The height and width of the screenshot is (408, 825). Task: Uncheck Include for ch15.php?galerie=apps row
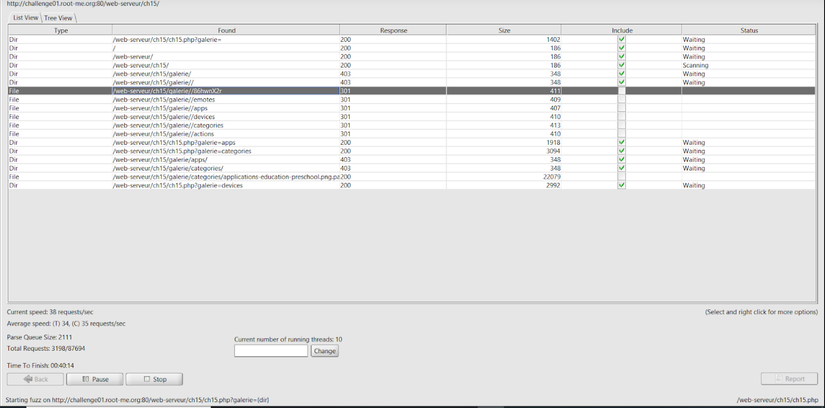pyautogui.click(x=621, y=142)
